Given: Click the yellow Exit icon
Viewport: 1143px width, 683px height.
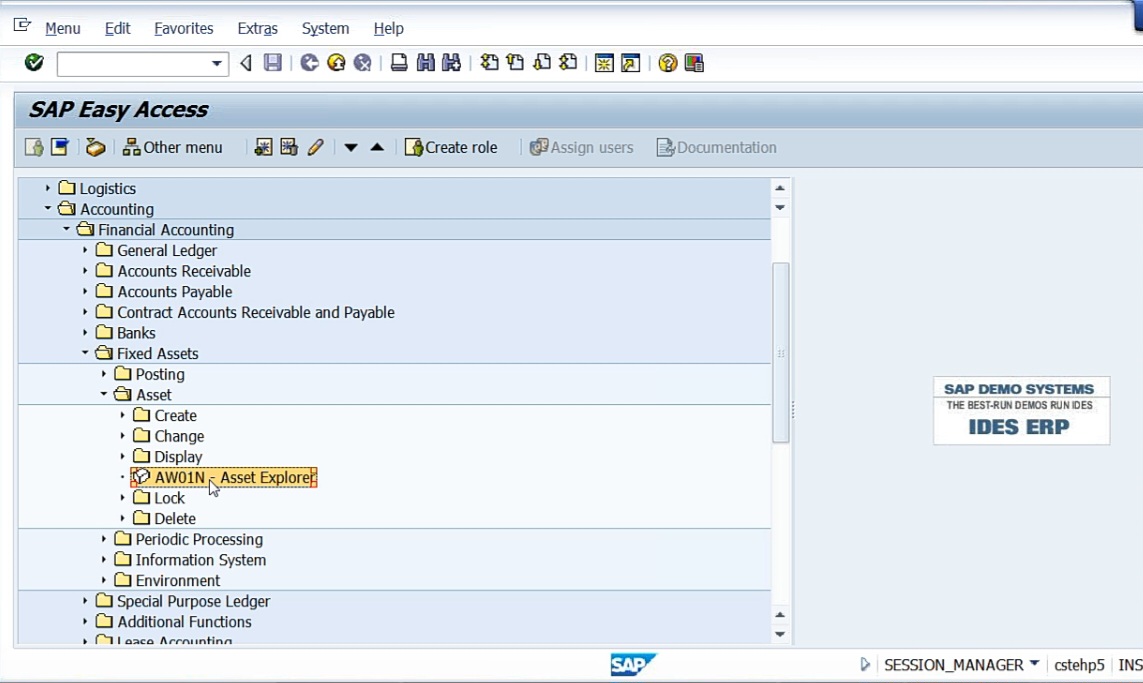Looking at the screenshot, I should point(336,63).
